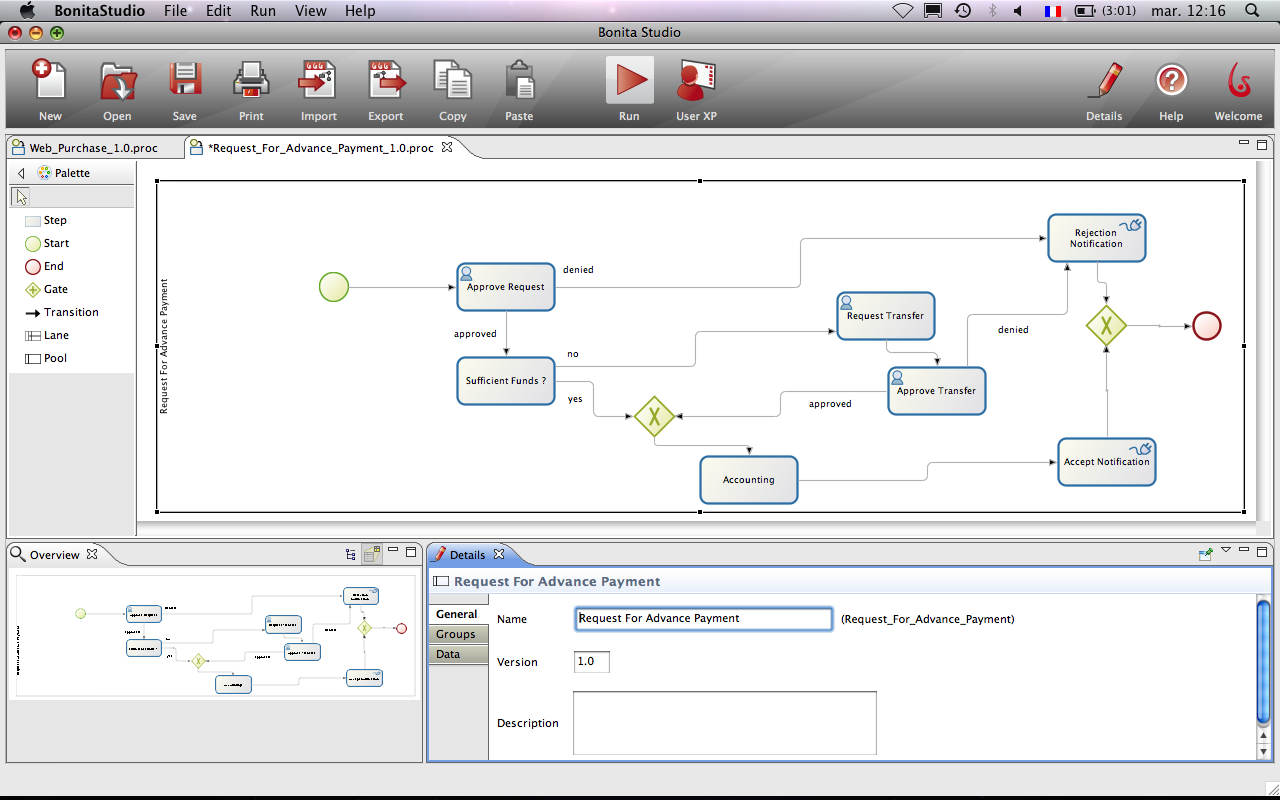Select the Approve Request task node

[506, 287]
